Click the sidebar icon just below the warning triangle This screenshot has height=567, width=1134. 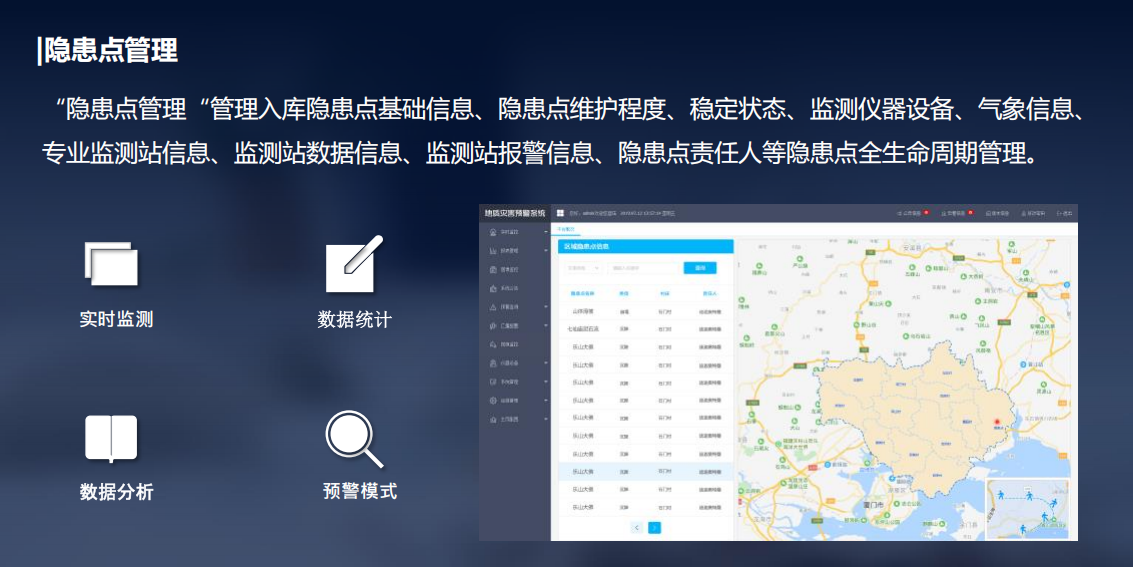pos(493,325)
